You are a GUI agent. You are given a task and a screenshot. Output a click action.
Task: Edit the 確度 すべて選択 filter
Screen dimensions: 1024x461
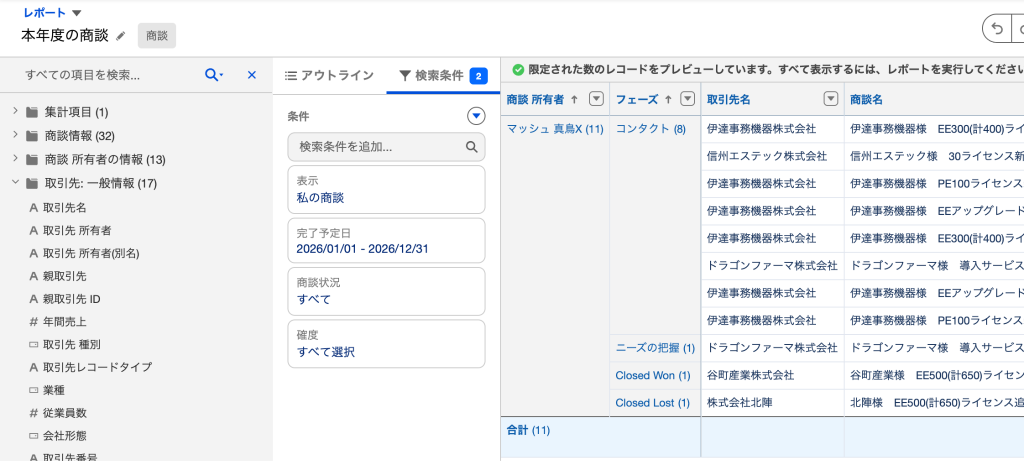click(386, 343)
